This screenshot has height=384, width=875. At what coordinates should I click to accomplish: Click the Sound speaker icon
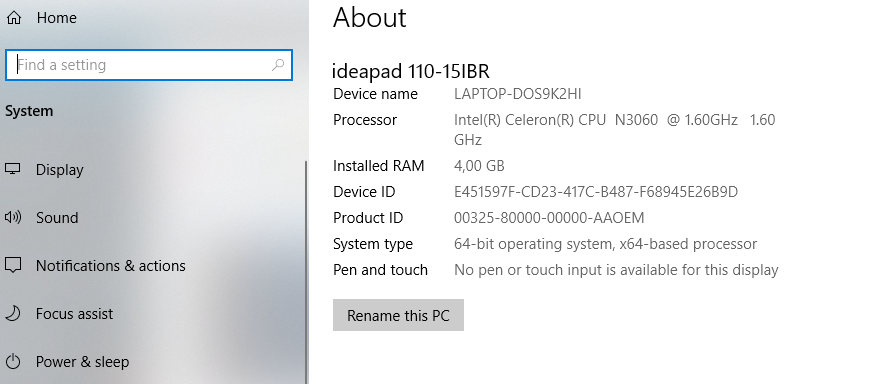point(13,217)
